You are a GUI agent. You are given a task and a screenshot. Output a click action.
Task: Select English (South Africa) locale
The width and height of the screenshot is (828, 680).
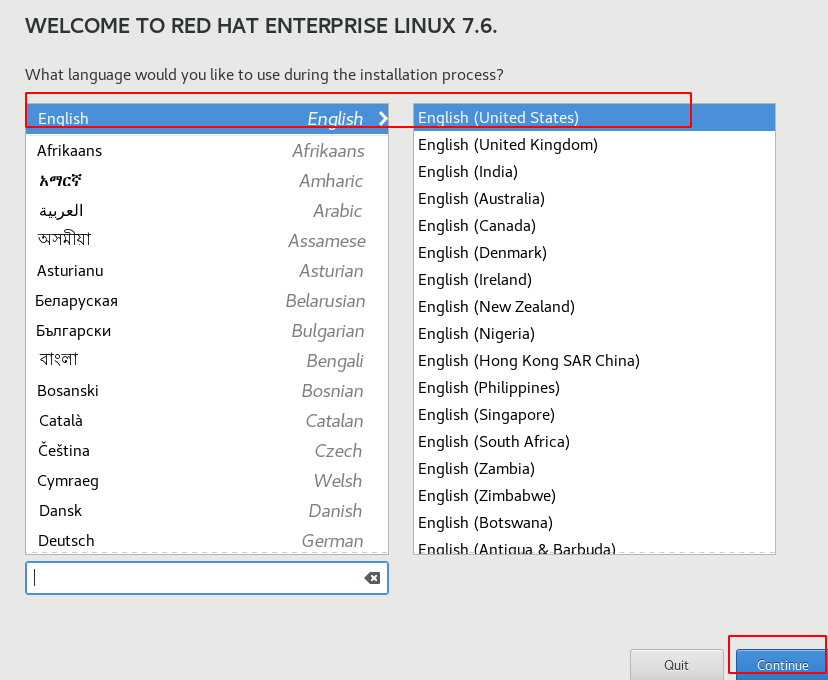pyautogui.click(x=595, y=441)
